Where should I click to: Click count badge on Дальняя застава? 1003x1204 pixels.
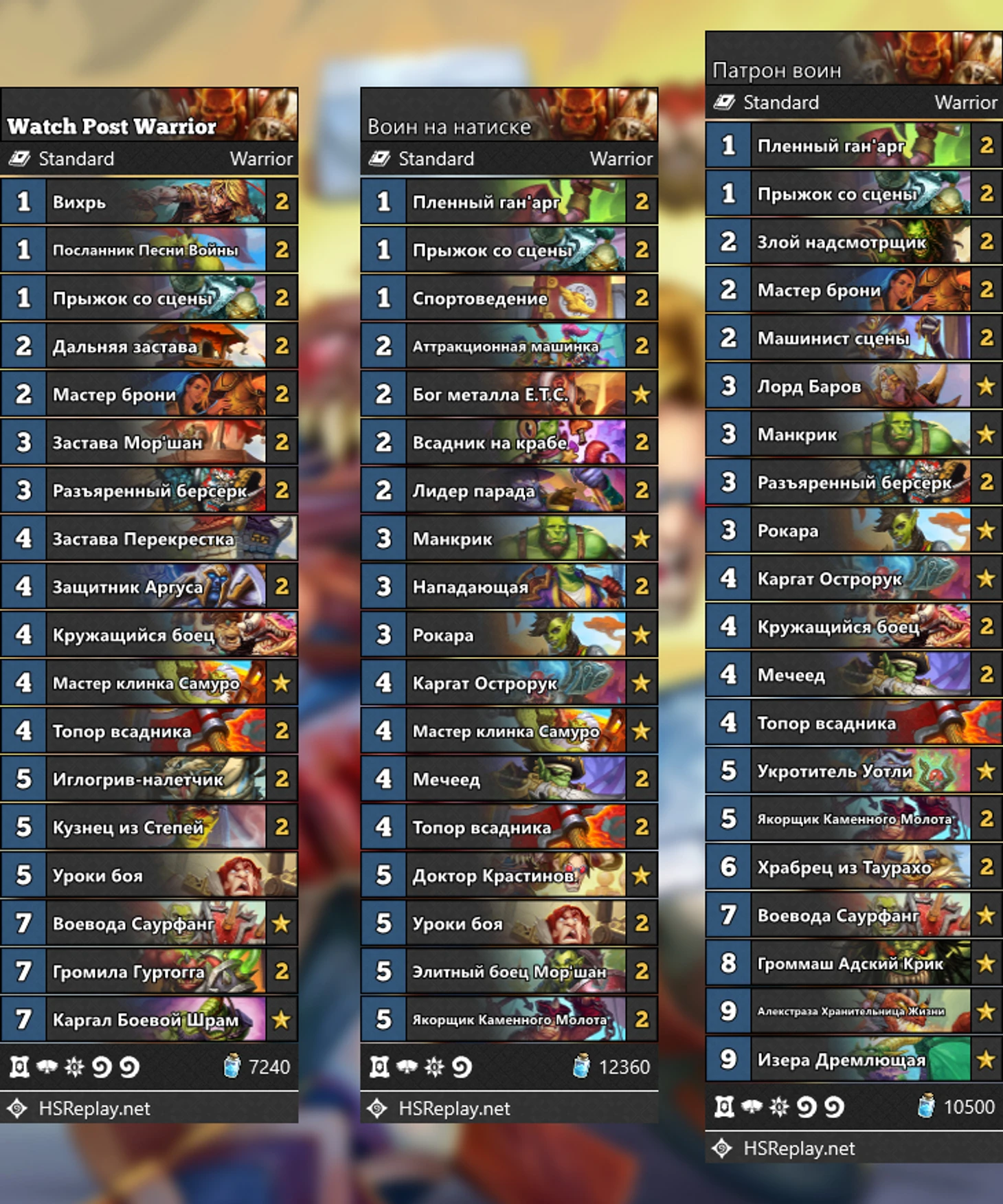point(282,346)
